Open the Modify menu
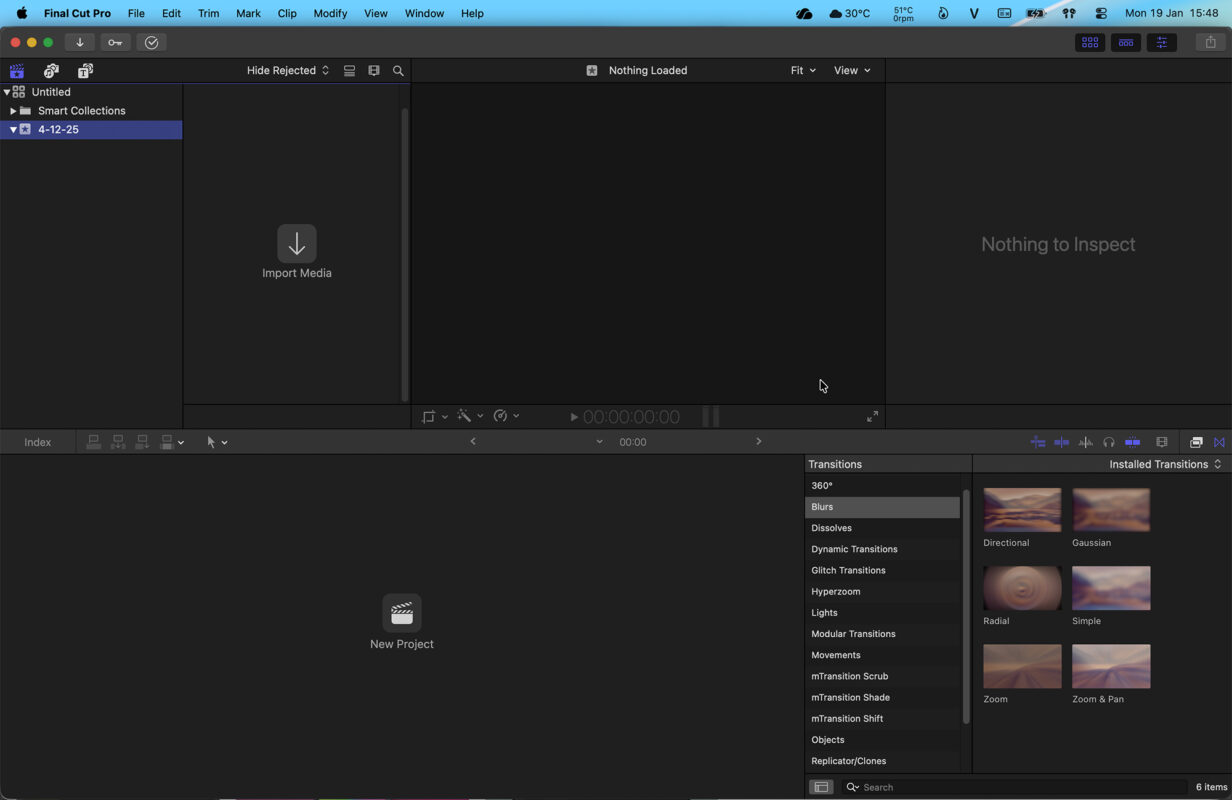Screen dimensions: 1232x800 coord(330,13)
